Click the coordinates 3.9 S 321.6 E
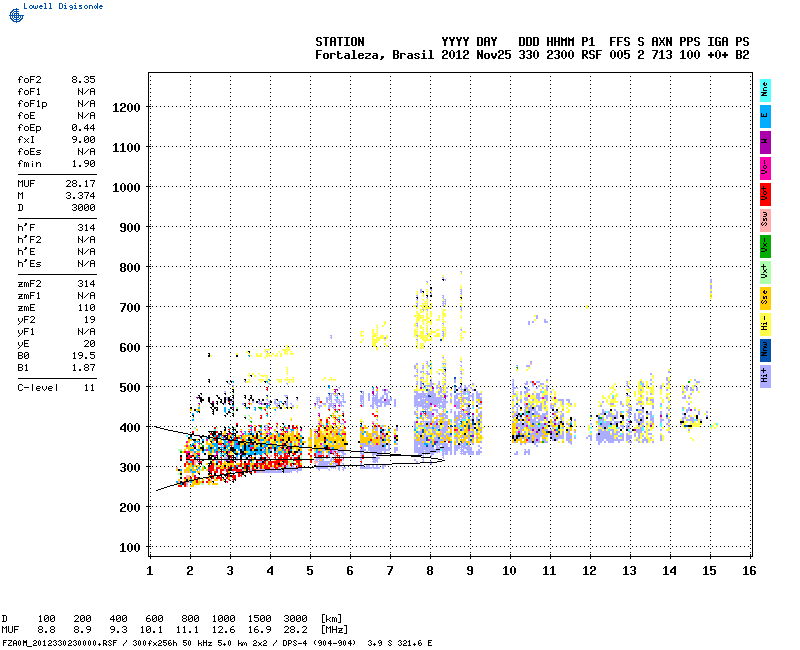 (x=399, y=643)
